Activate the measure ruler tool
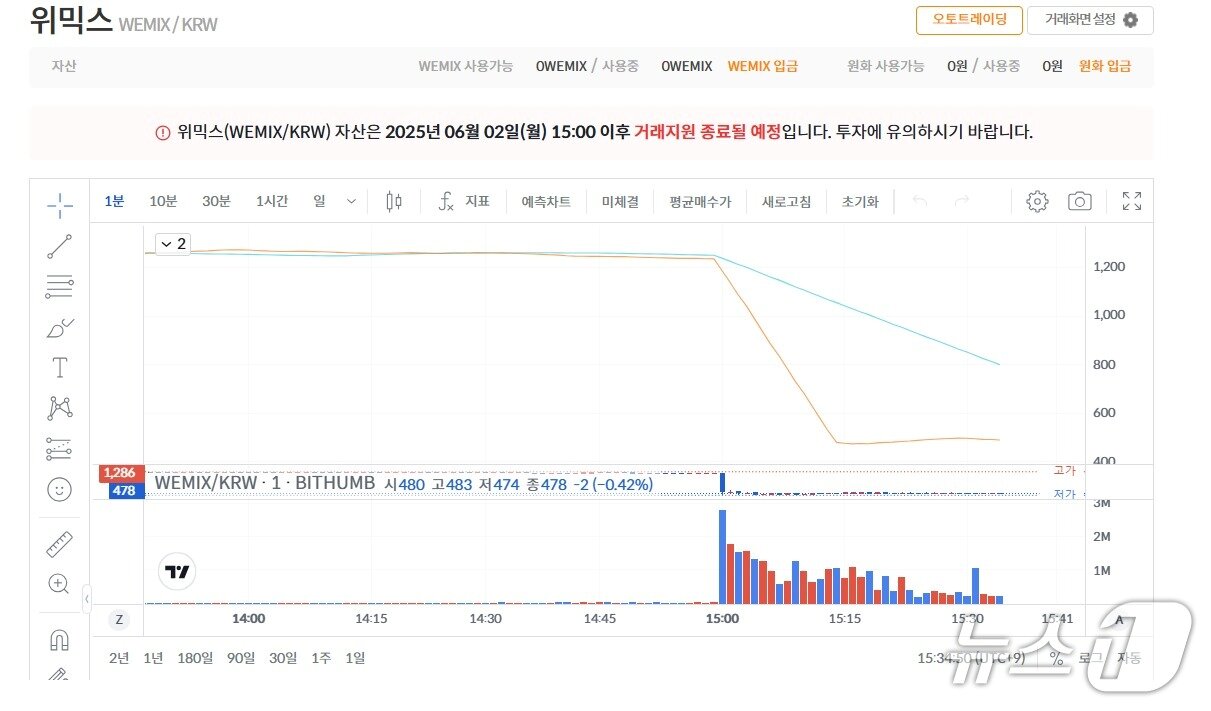 [x=60, y=543]
